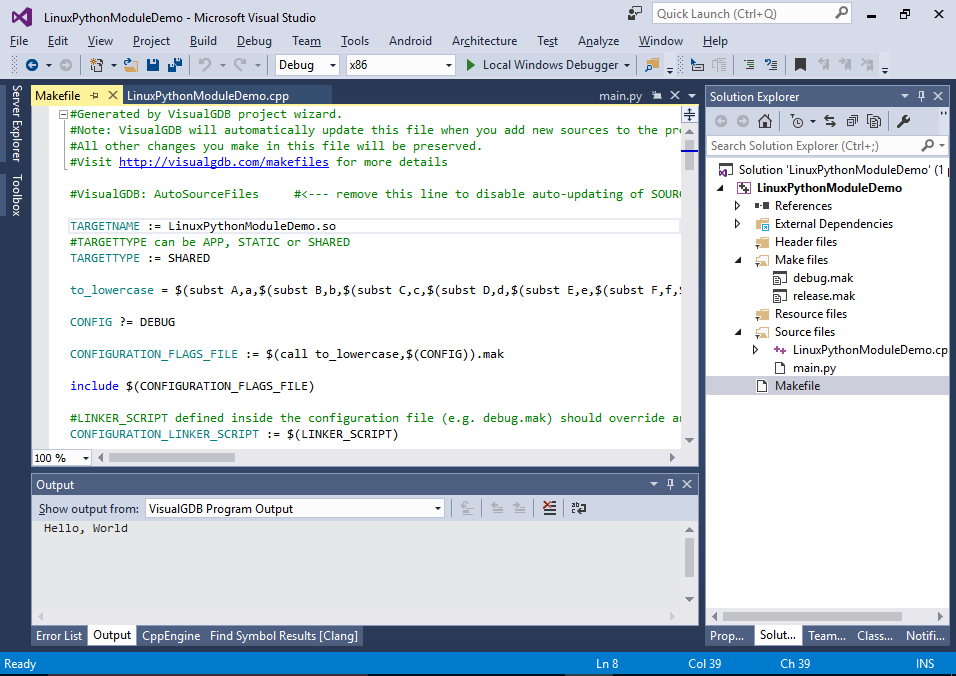Click the Solution Explorer horizontal scrollbar thumb
This screenshot has height=676, width=956.
tap(812, 616)
